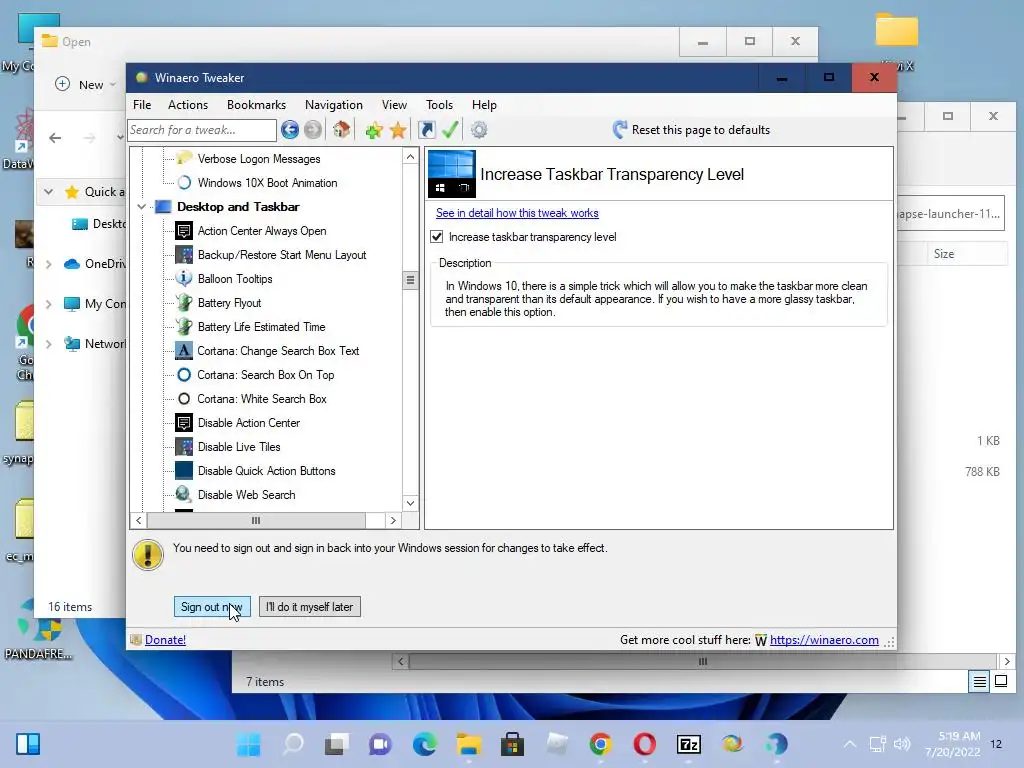Open 7-Zip from taskbar
This screenshot has width=1024, height=768.
pos(688,744)
